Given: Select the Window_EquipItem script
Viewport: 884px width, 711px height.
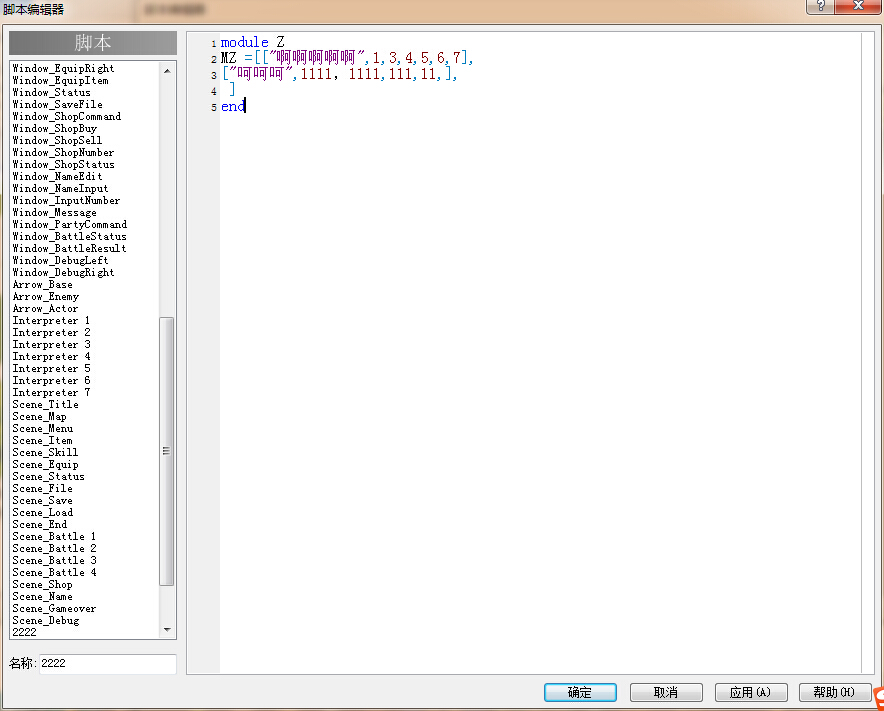Looking at the screenshot, I should tap(60, 81).
